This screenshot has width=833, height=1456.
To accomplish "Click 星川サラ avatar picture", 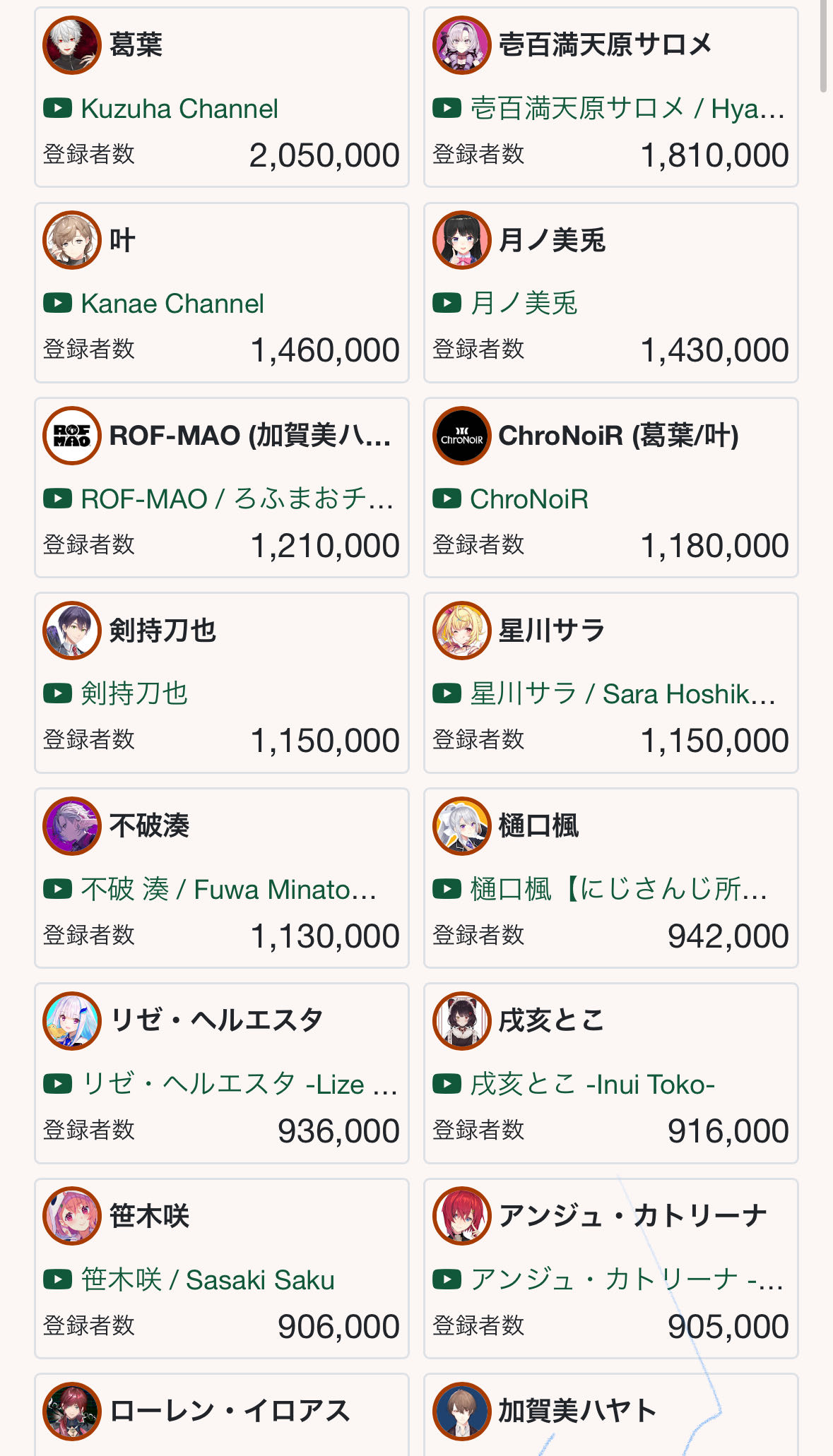I will [x=461, y=631].
